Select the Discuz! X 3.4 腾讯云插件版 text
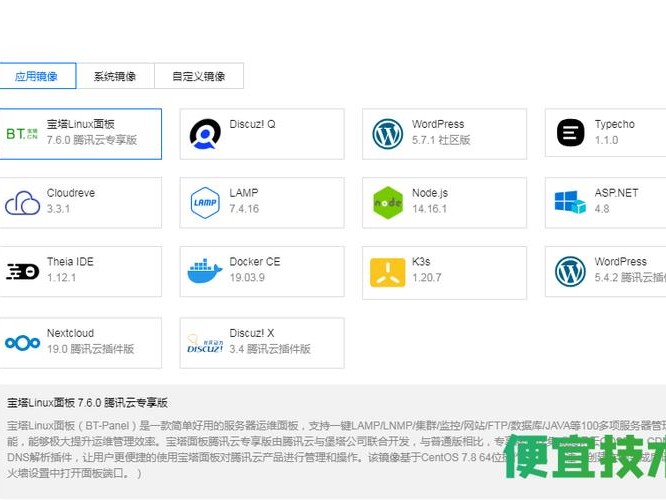Screen dimensions: 666x500 (x=270, y=349)
